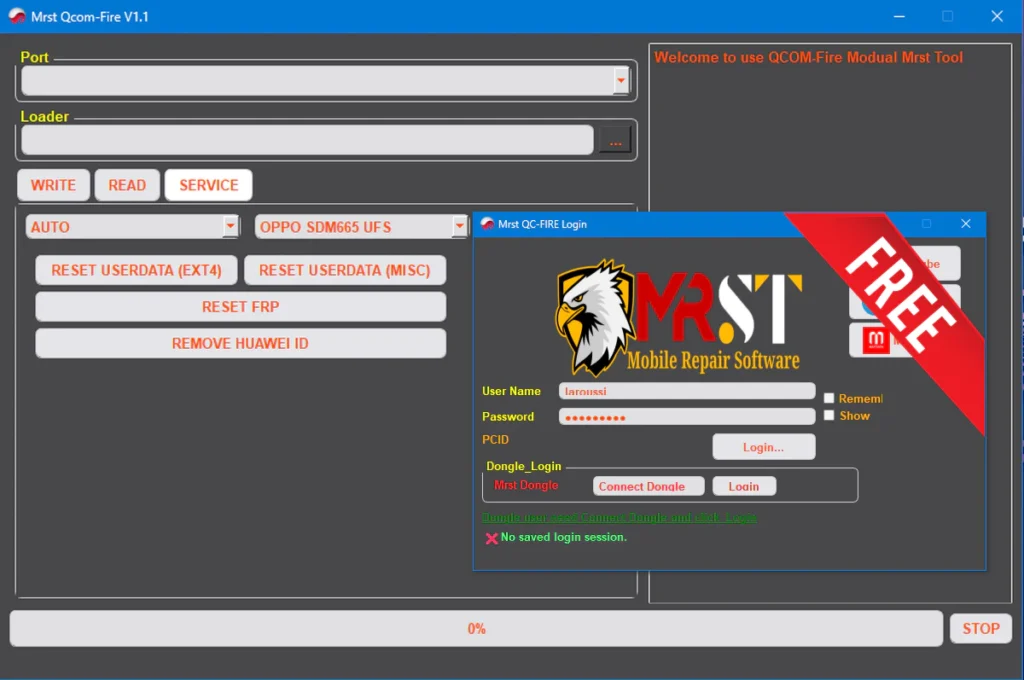Click the red M icon button
The height and width of the screenshot is (680, 1024).
877,340
